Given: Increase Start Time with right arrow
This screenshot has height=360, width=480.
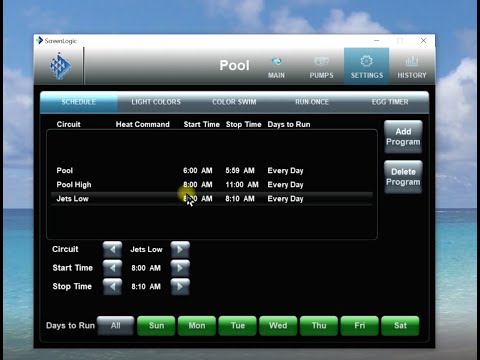Looking at the screenshot, I should tap(180, 268).
